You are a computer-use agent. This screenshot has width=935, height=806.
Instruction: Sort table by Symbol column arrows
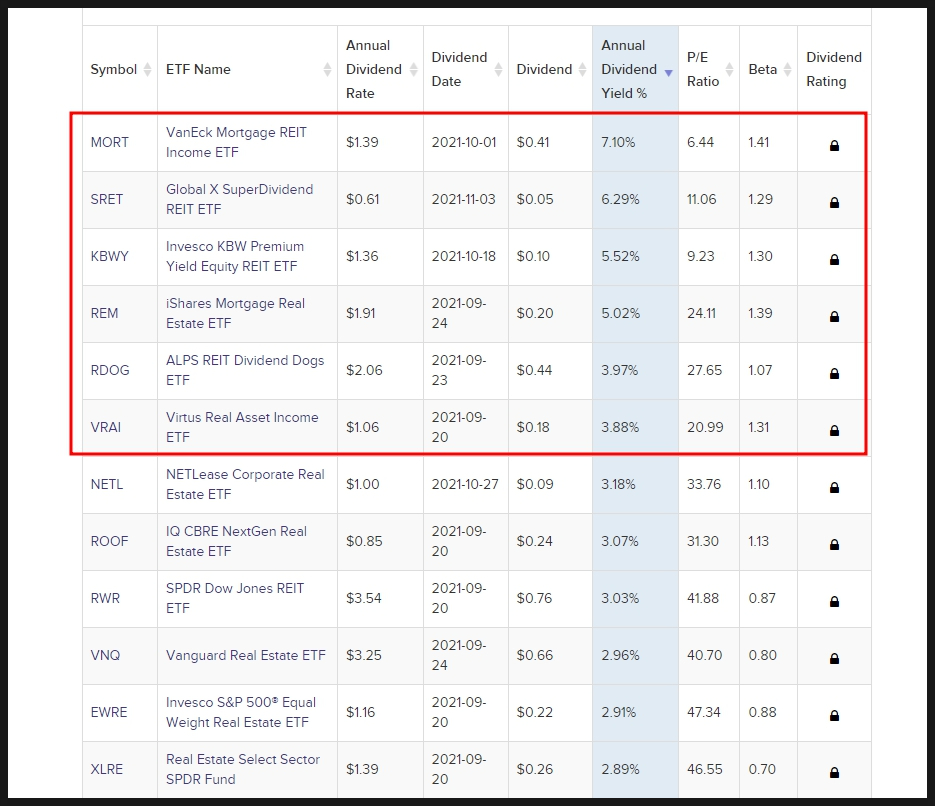point(147,69)
